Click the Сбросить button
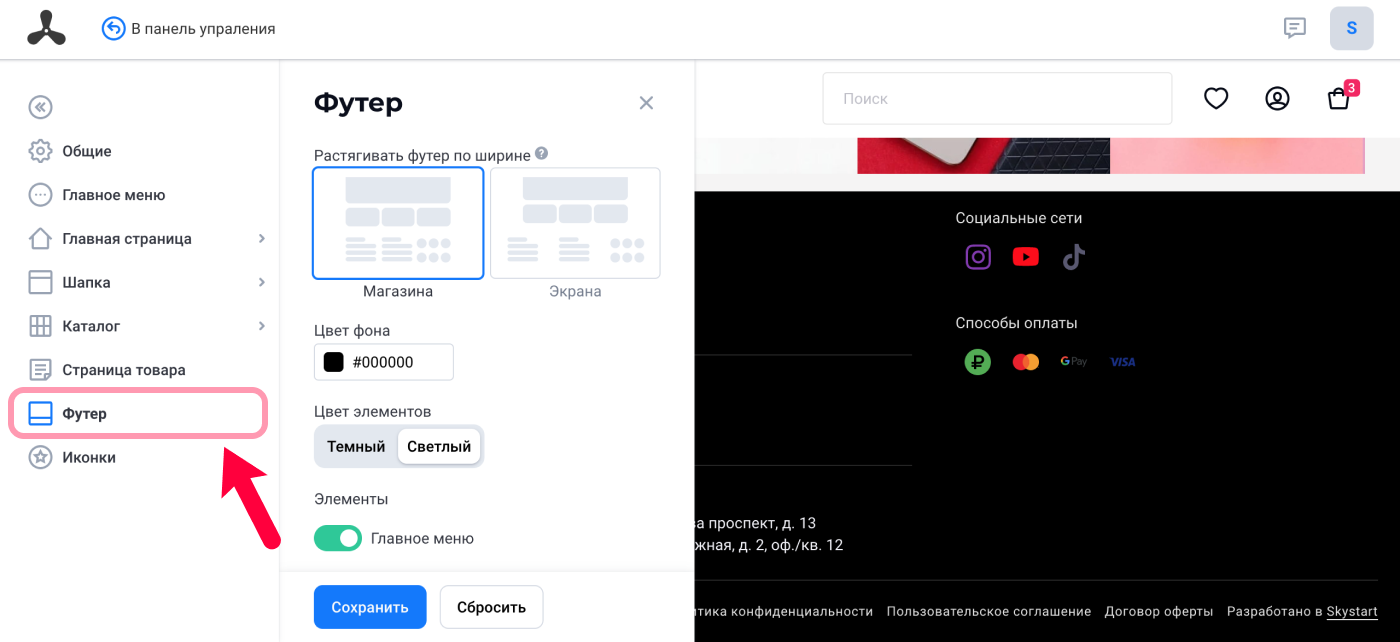 [491, 607]
